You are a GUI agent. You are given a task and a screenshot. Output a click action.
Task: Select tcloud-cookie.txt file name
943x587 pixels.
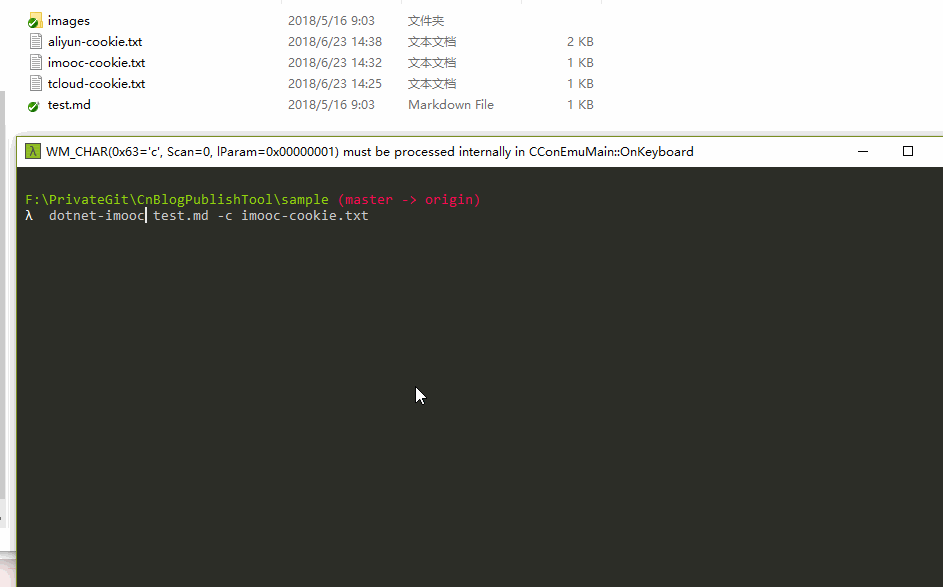tap(96, 84)
